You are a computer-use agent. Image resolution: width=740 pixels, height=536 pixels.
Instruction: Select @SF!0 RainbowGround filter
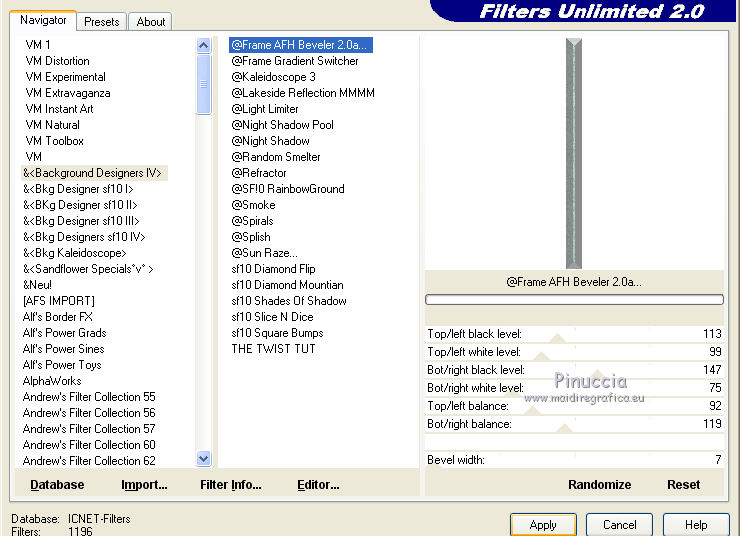coord(288,189)
